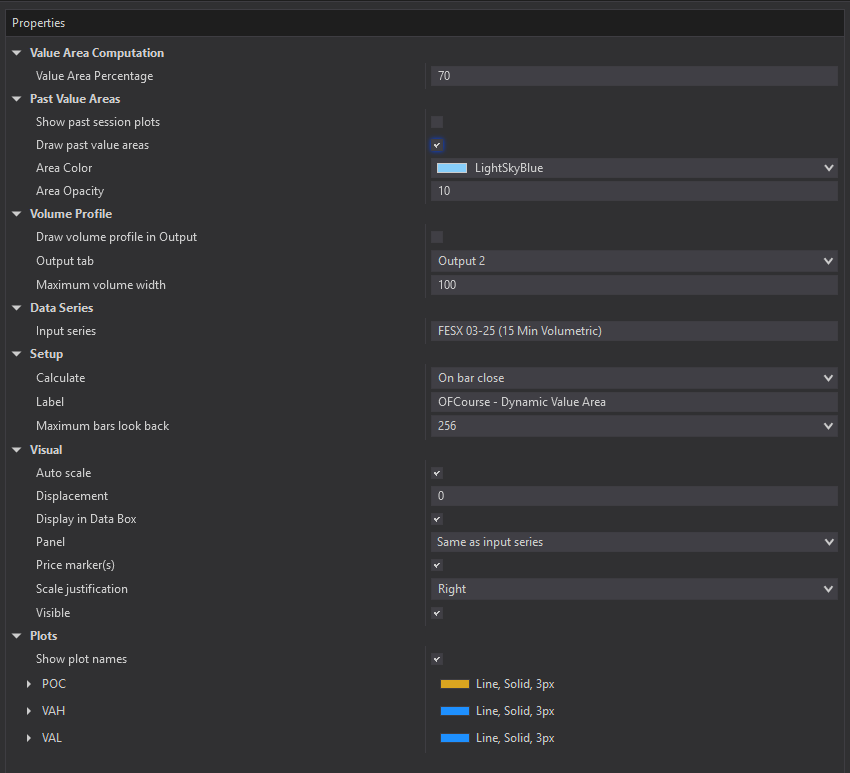Uncheck Draw past value areas checkbox

tap(437, 145)
